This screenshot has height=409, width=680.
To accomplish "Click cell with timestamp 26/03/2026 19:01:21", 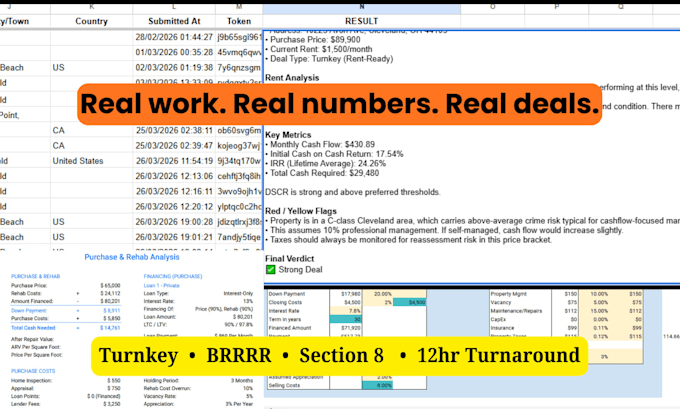I will click(x=174, y=237).
